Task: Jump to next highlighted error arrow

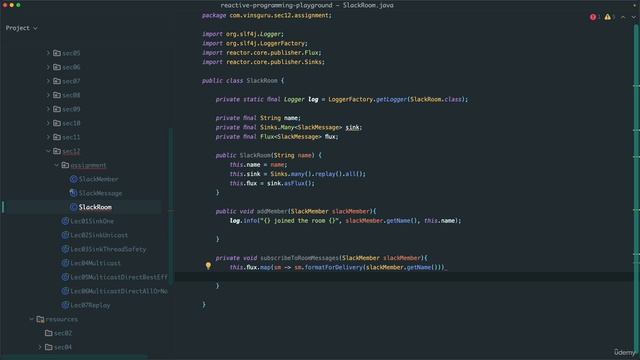Action: pyautogui.click(x=633, y=17)
